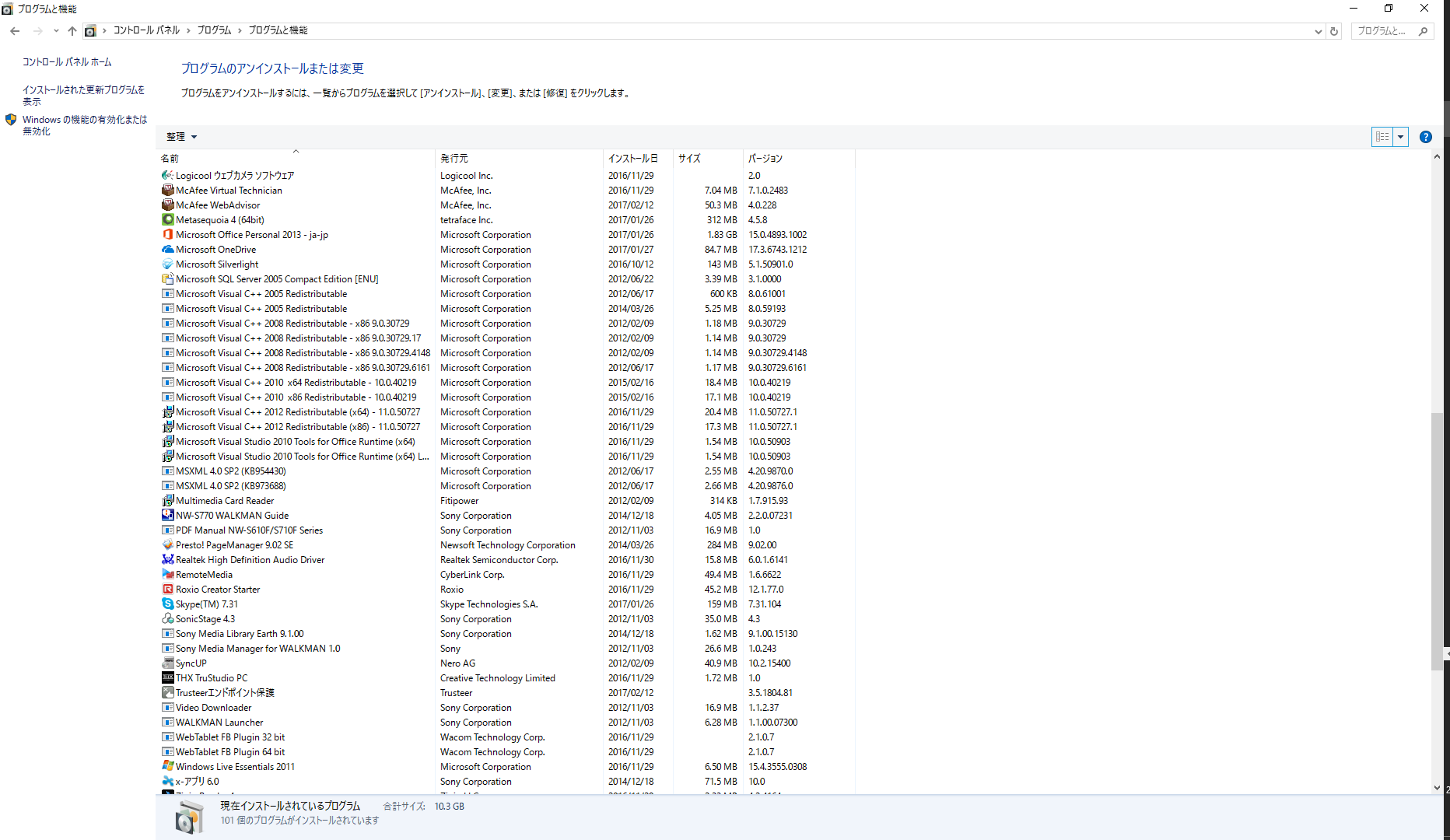Click the Metasequoia 4 (64bit) icon
This screenshot has width=1450, height=840.
point(167,220)
